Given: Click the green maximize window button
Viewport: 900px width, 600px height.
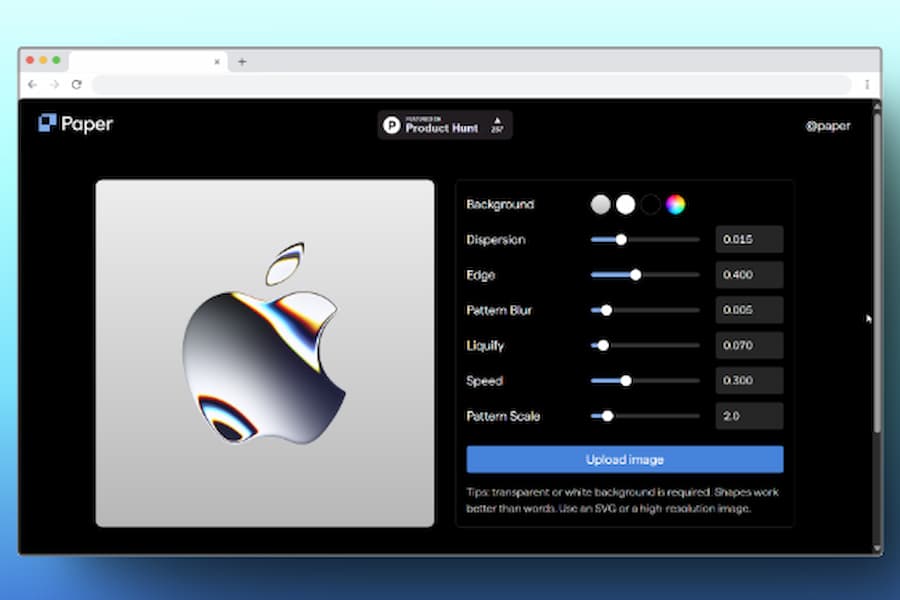Looking at the screenshot, I should coord(56,60).
